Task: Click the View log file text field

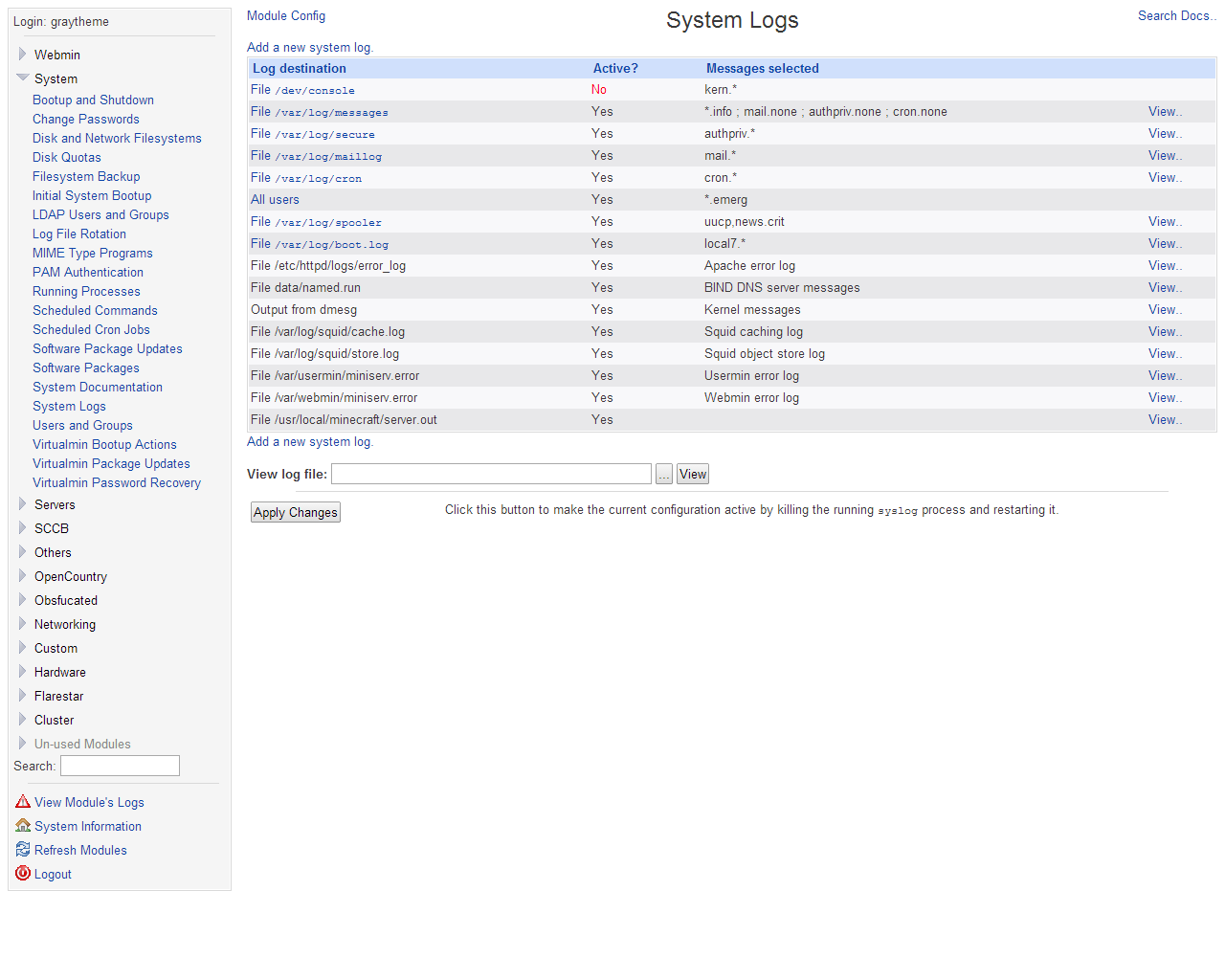Action: (x=491, y=475)
